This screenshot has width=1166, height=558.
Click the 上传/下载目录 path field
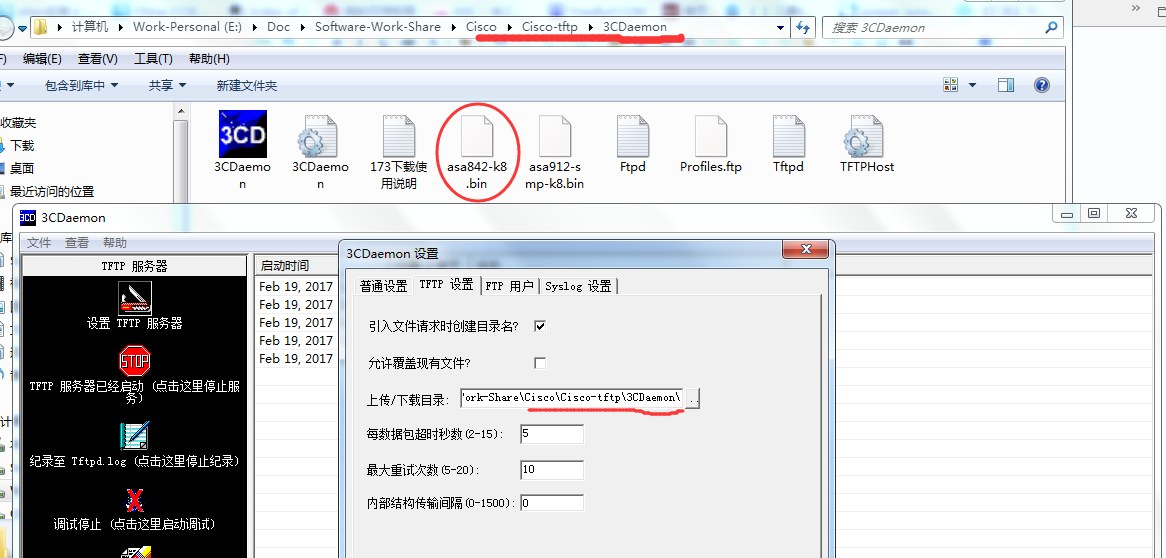pyautogui.click(x=572, y=399)
